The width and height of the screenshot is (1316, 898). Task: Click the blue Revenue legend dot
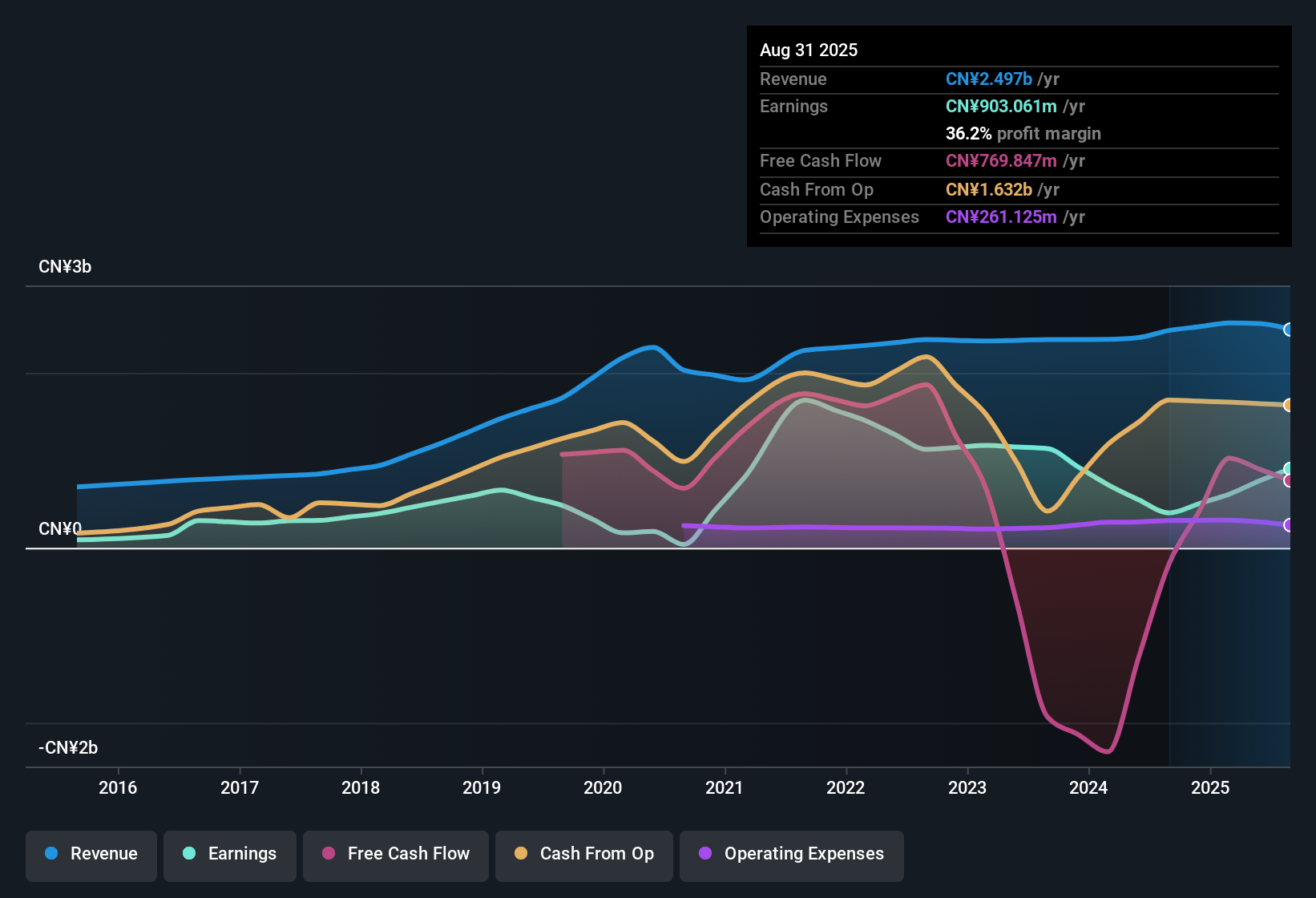50,854
